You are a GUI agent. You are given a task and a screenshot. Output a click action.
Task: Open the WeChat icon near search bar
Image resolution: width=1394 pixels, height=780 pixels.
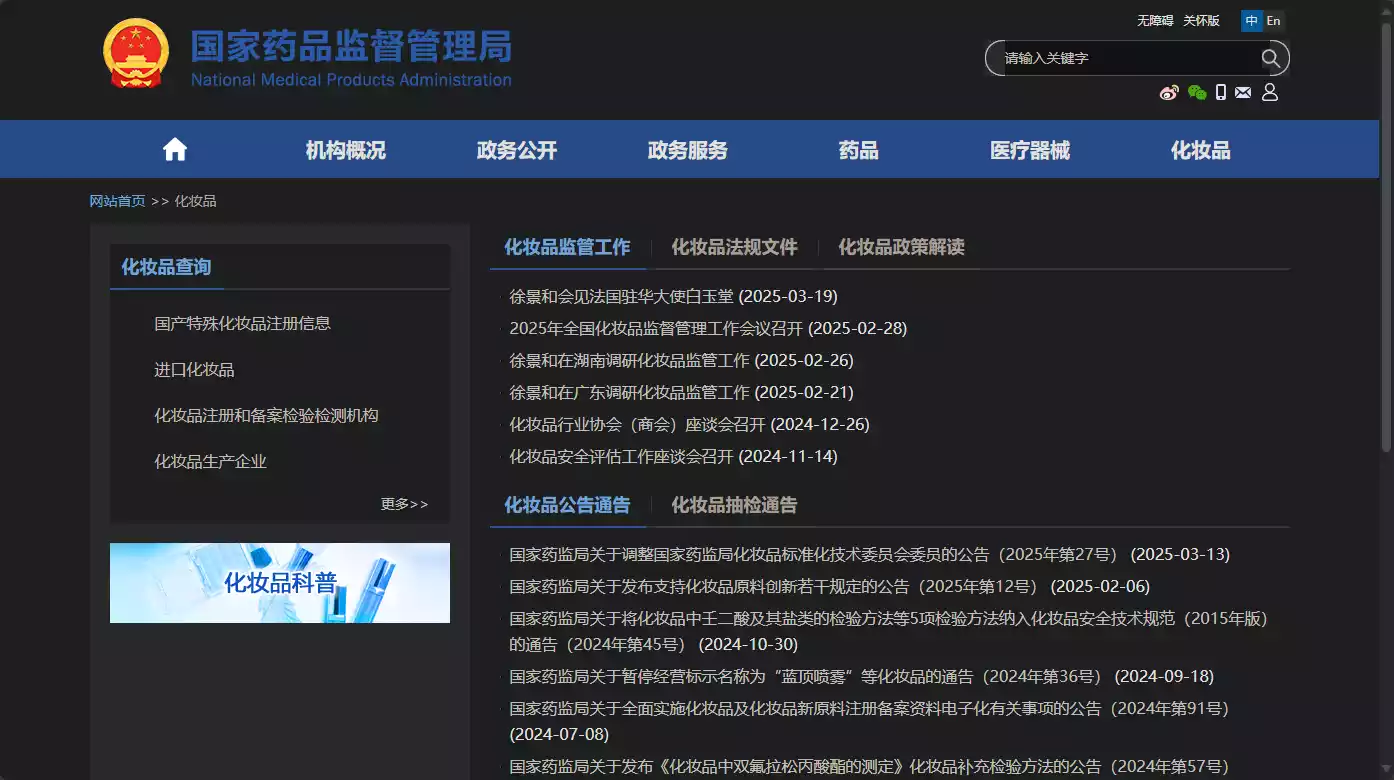click(1196, 92)
